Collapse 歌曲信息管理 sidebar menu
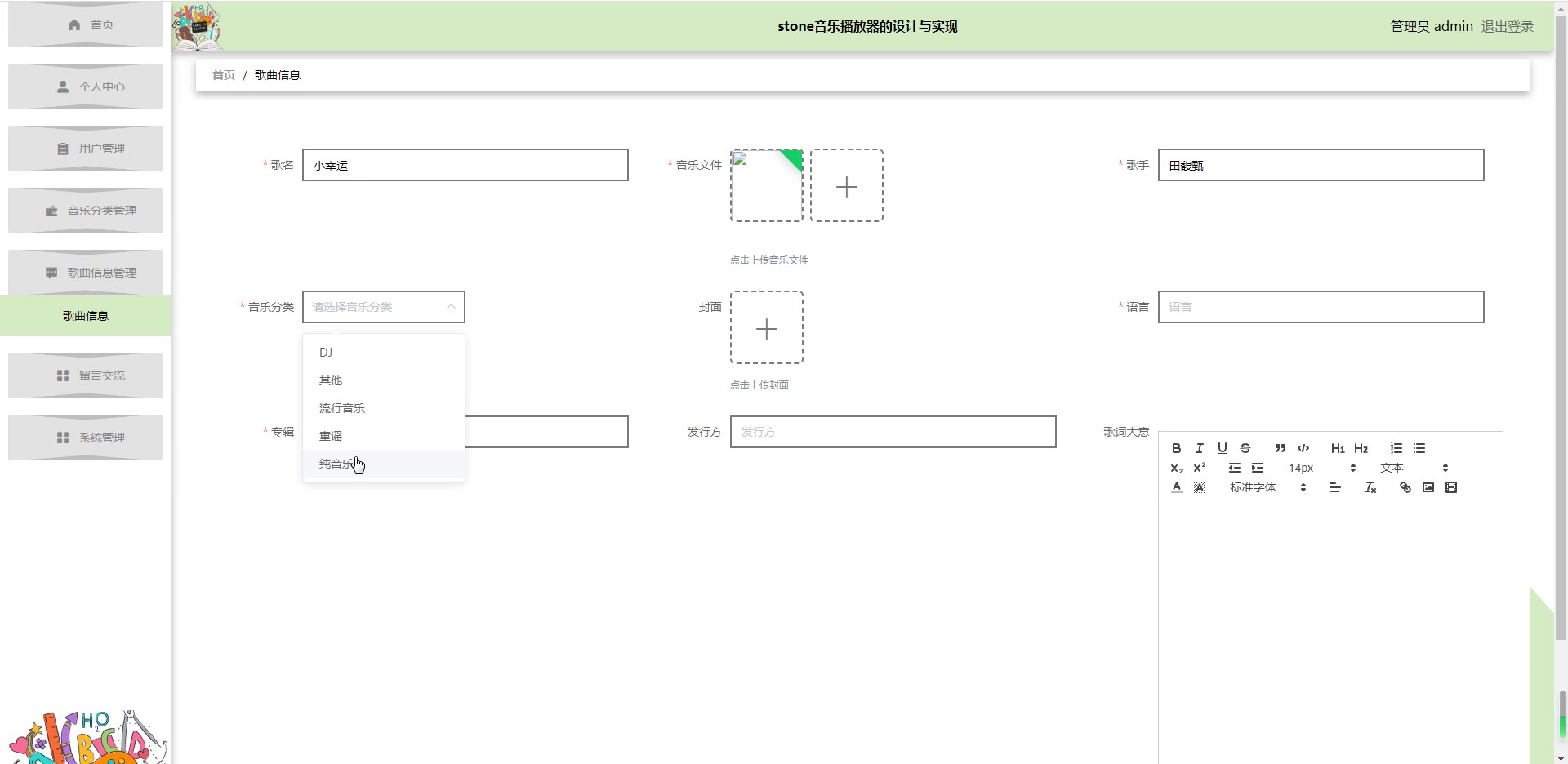This screenshot has height=764, width=1568. 86,273
